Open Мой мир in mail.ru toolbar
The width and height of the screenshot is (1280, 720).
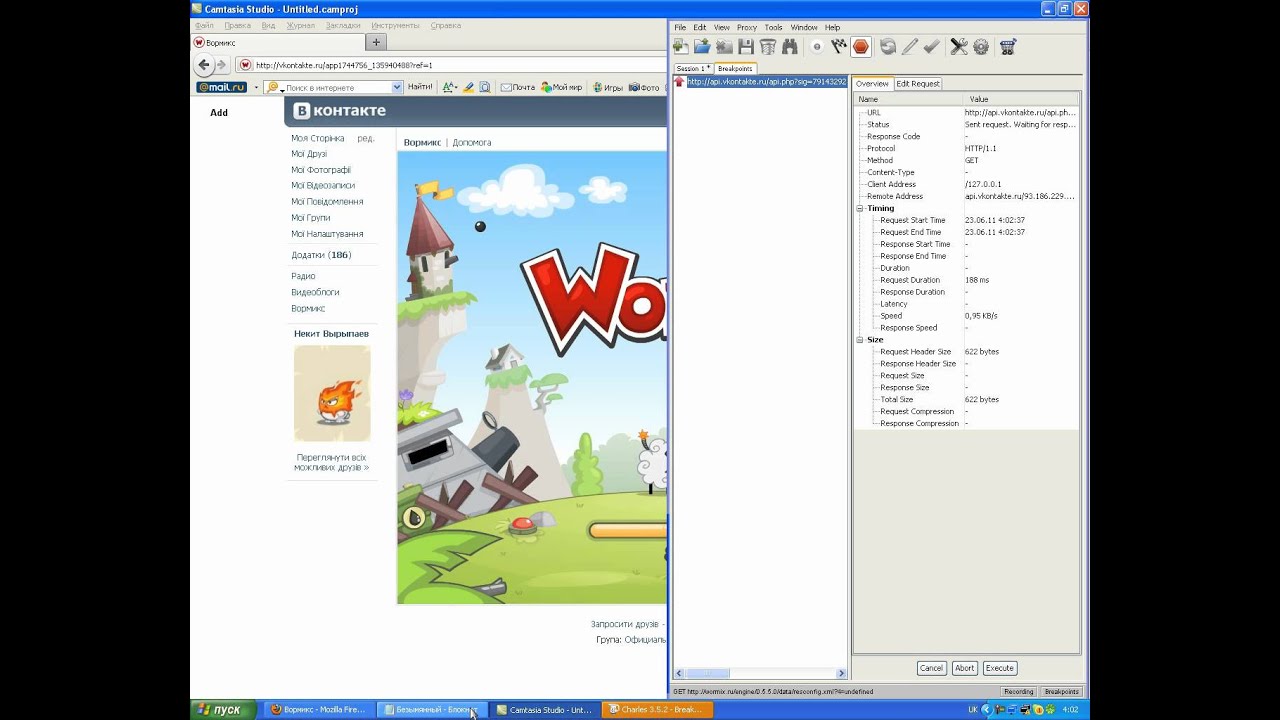561,87
